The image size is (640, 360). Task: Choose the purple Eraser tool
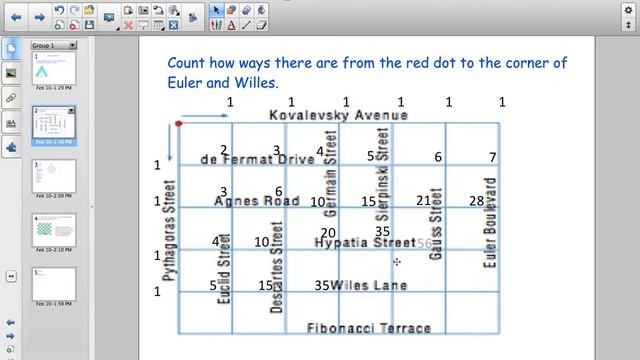[246, 10]
